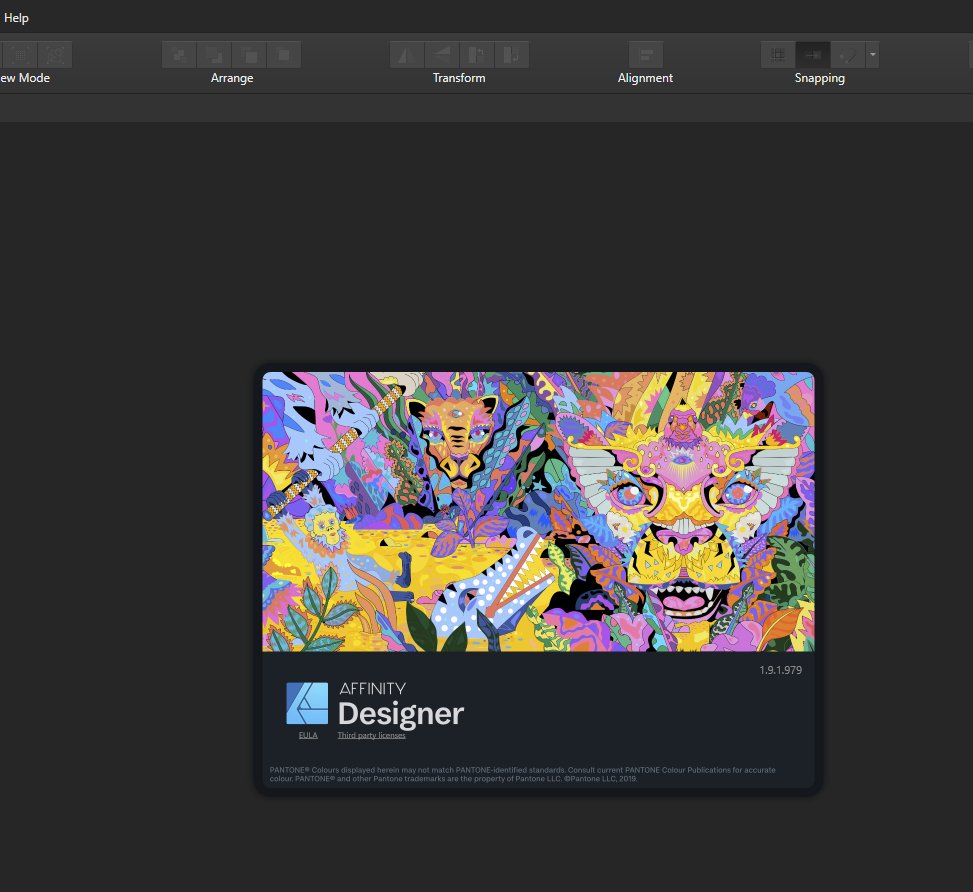Toggle the Snapping magnet button
This screenshot has height=892, width=973.
coord(846,54)
